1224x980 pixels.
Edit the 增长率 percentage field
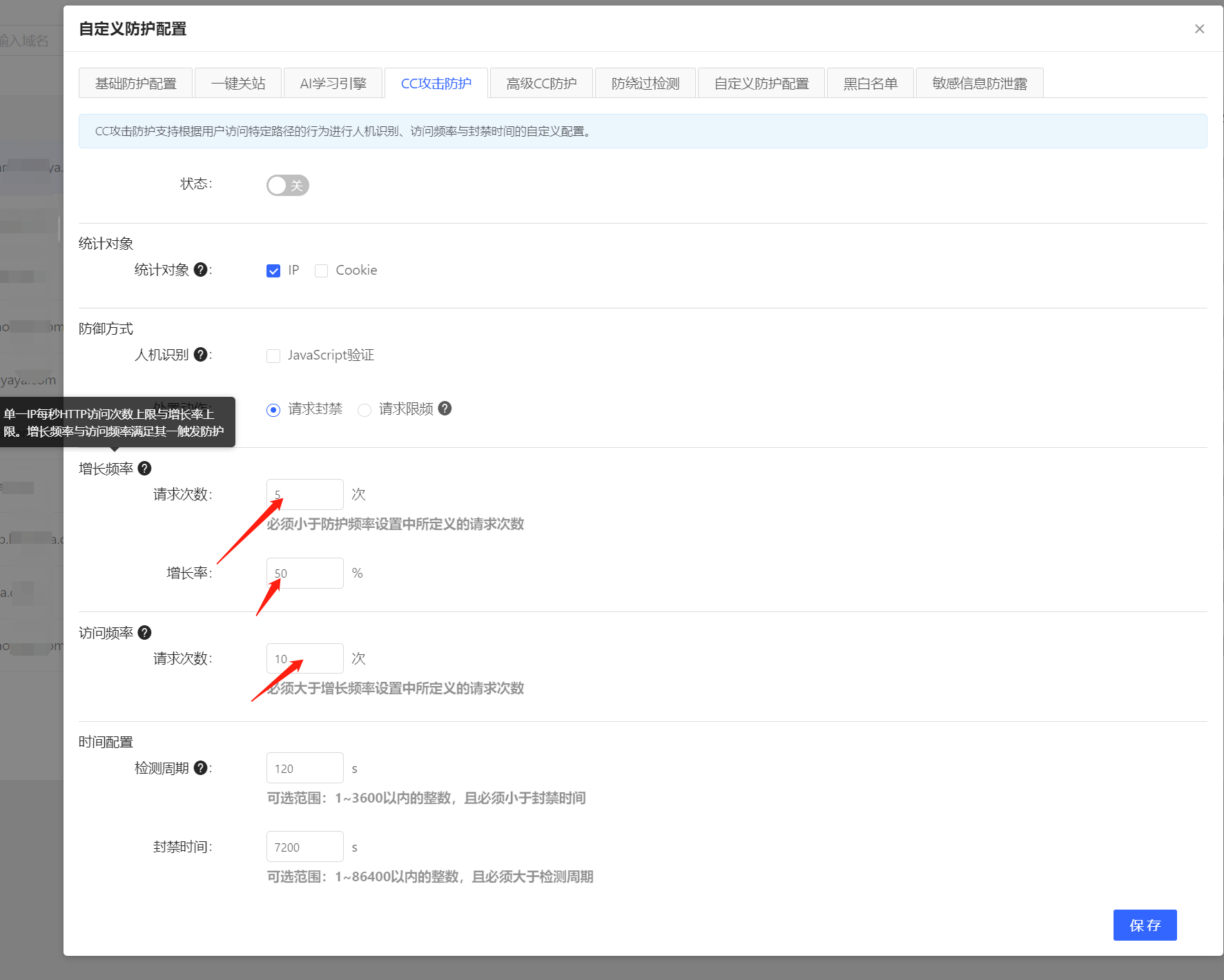(x=305, y=573)
